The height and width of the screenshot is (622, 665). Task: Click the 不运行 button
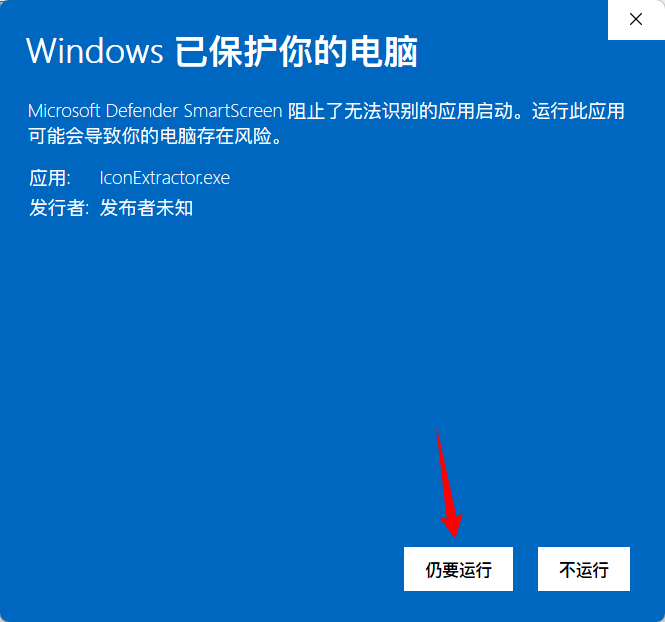[584, 569]
